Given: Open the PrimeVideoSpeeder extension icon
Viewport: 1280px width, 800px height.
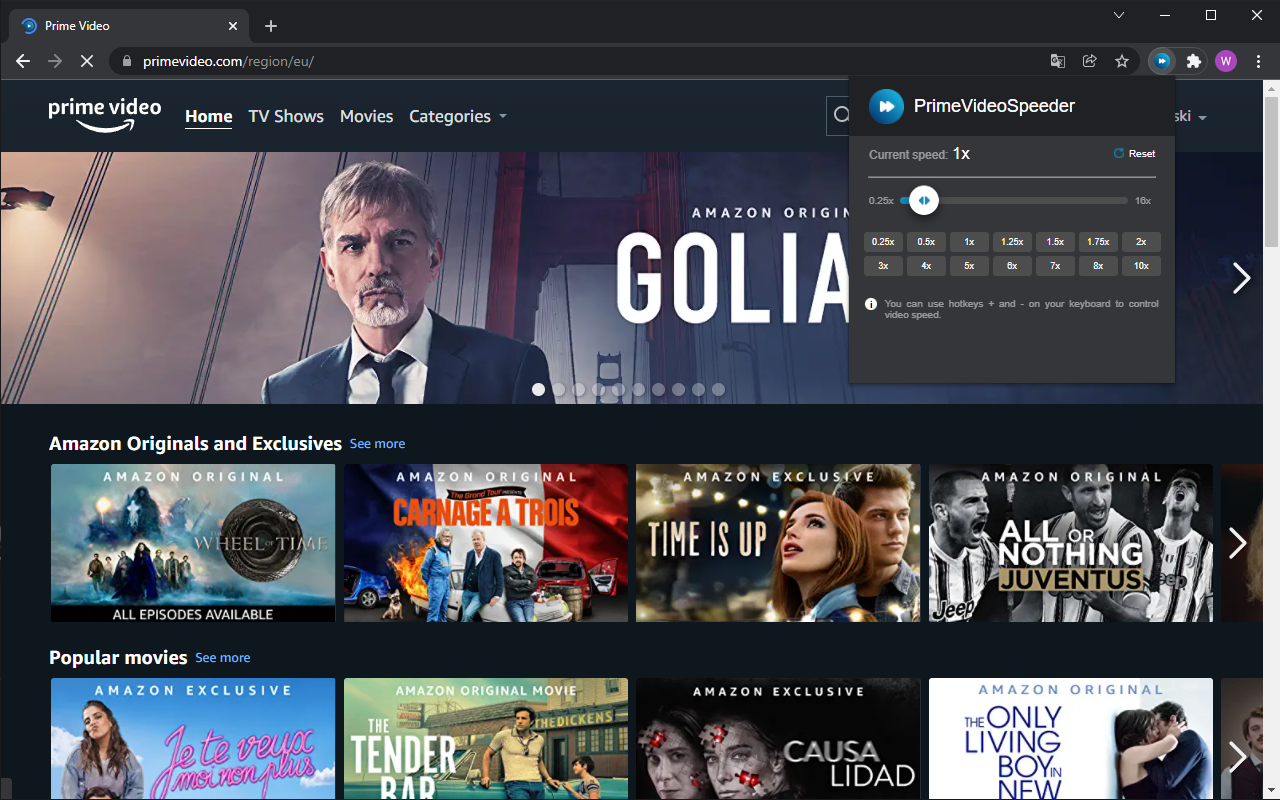Looking at the screenshot, I should [x=1161, y=61].
